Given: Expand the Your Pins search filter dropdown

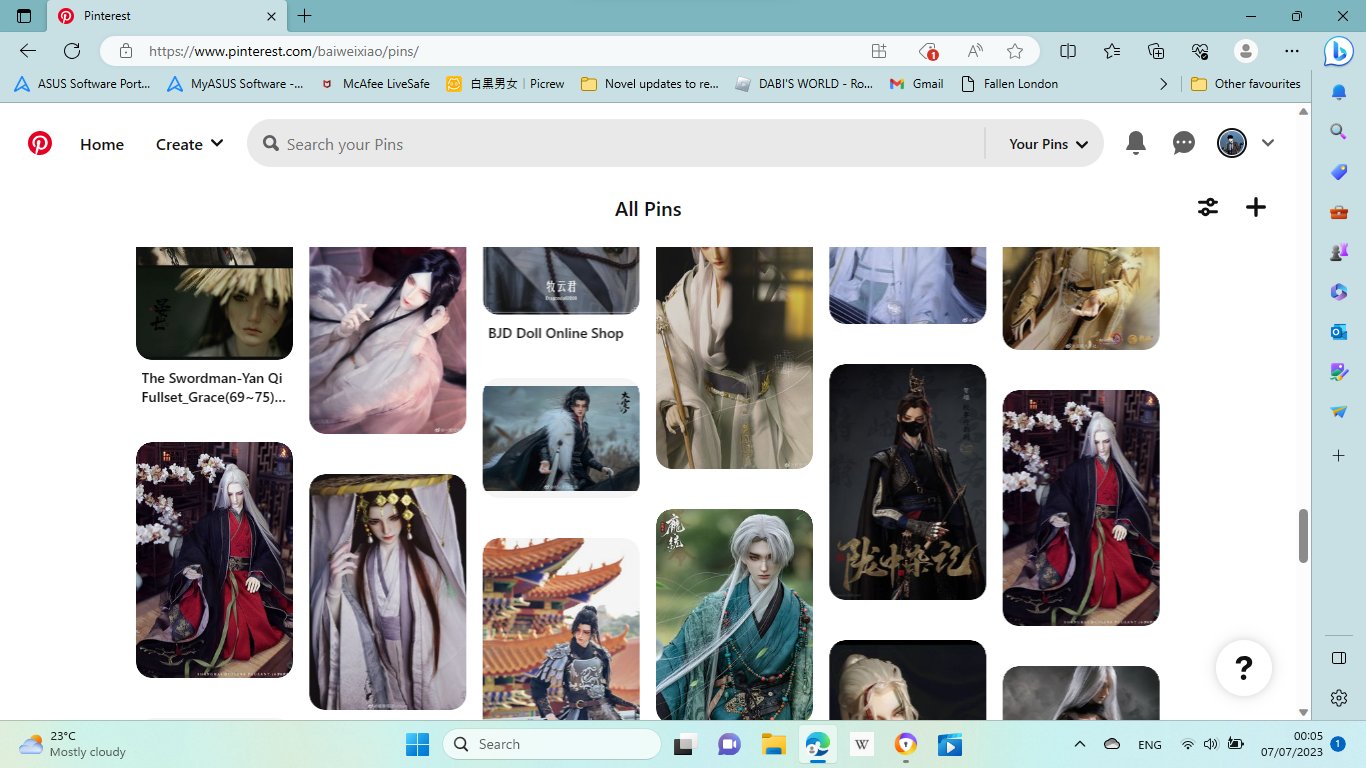Looking at the screenshot, I should point(1048,144).
